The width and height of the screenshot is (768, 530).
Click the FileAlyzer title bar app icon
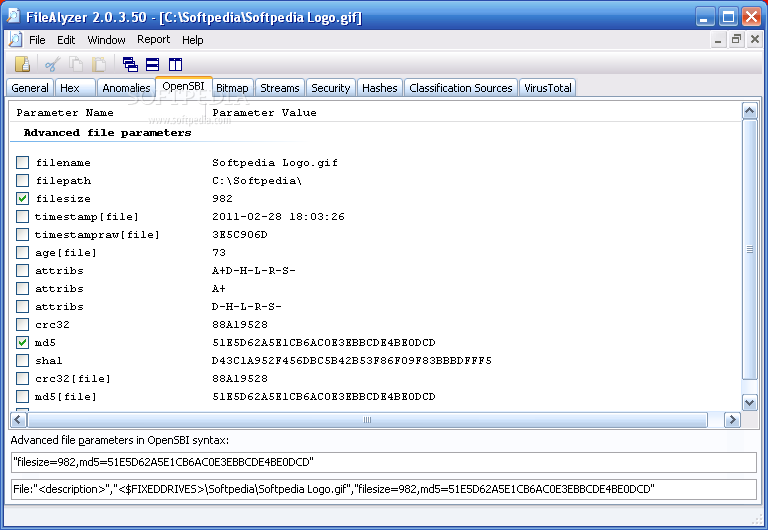tap(13, 16)
